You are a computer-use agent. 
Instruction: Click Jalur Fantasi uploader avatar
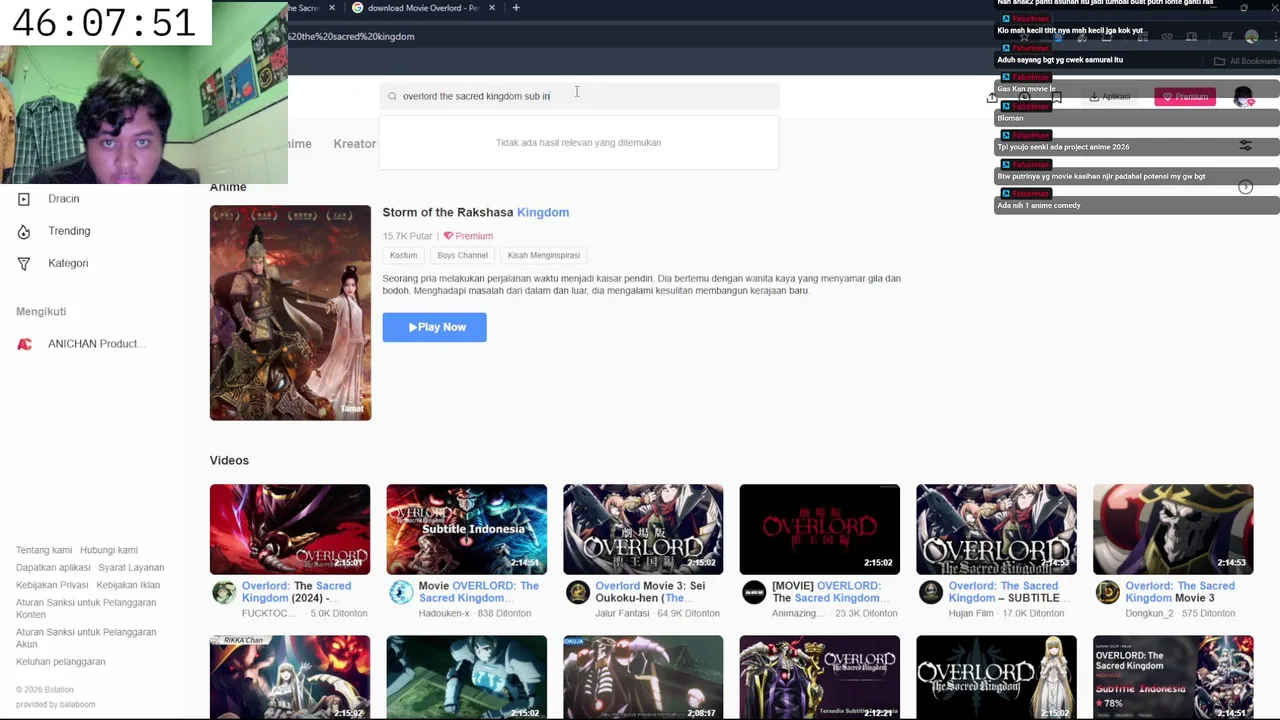point(577,592)
